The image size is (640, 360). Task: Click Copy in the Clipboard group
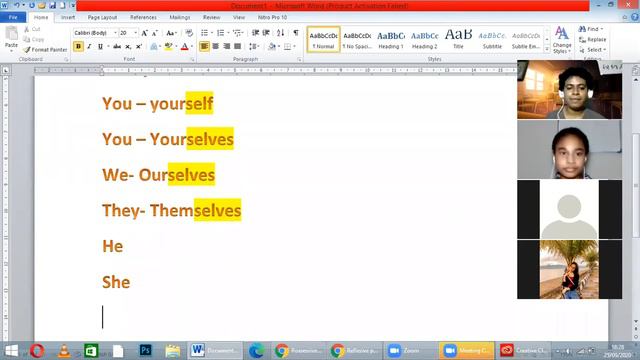coord(33,39)
